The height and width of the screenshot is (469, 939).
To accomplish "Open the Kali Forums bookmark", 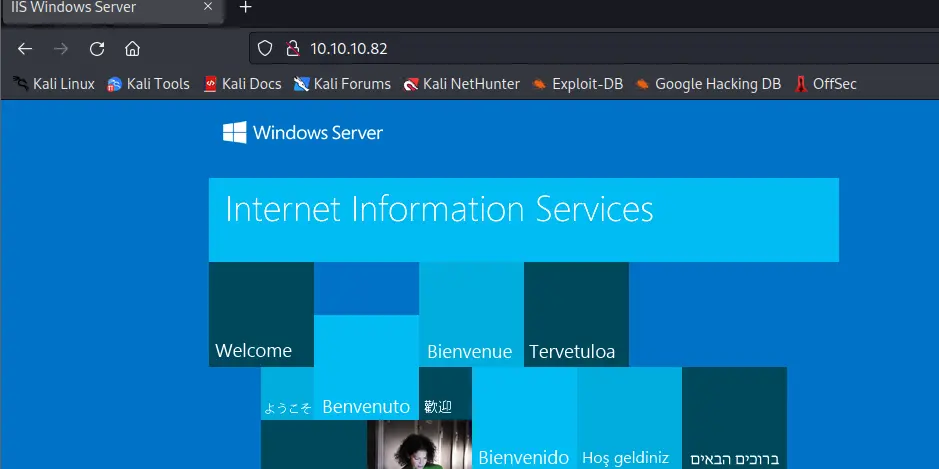I will [342, 84].
